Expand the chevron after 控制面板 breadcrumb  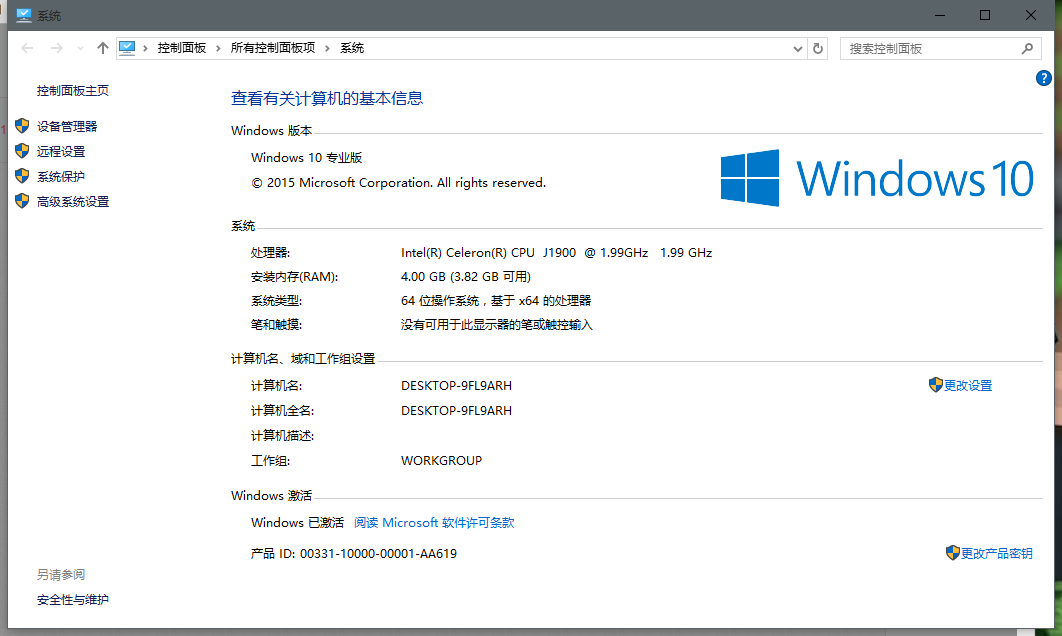coord(218,49)
